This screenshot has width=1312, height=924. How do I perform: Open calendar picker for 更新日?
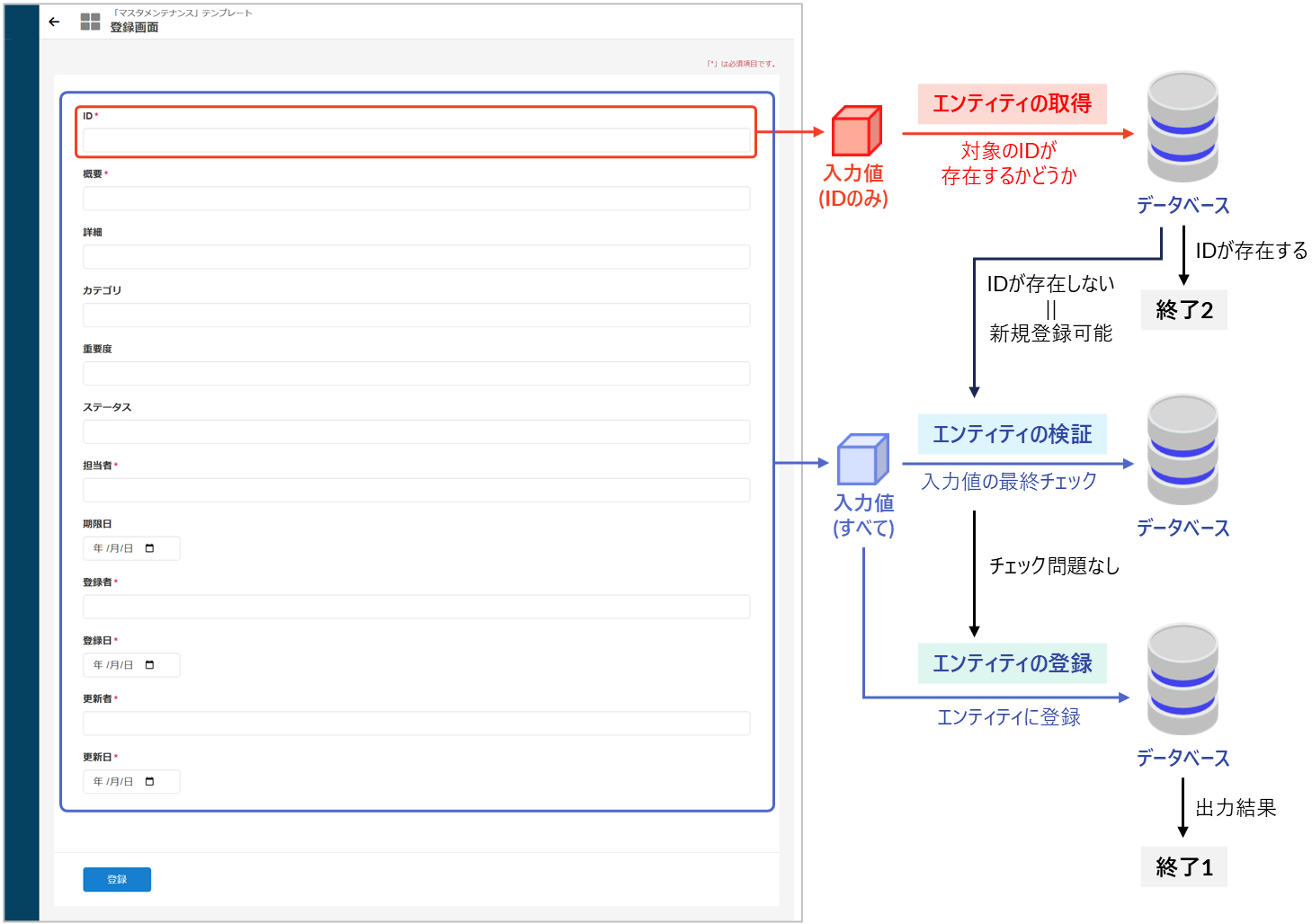pos(149,782)
